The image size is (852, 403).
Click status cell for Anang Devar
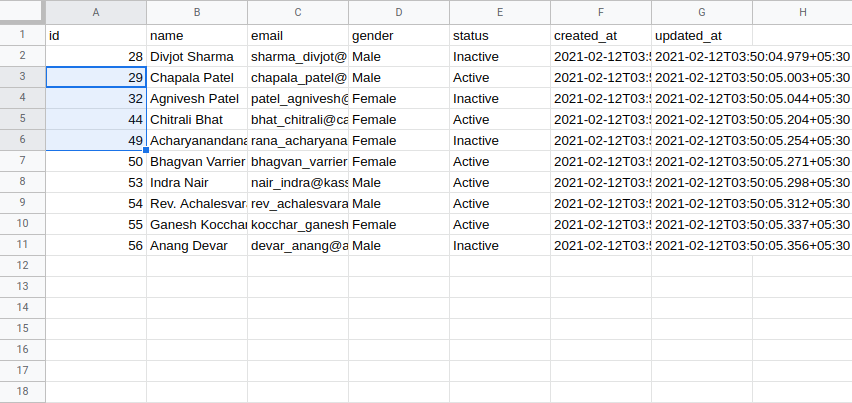[x=500, y=245]
